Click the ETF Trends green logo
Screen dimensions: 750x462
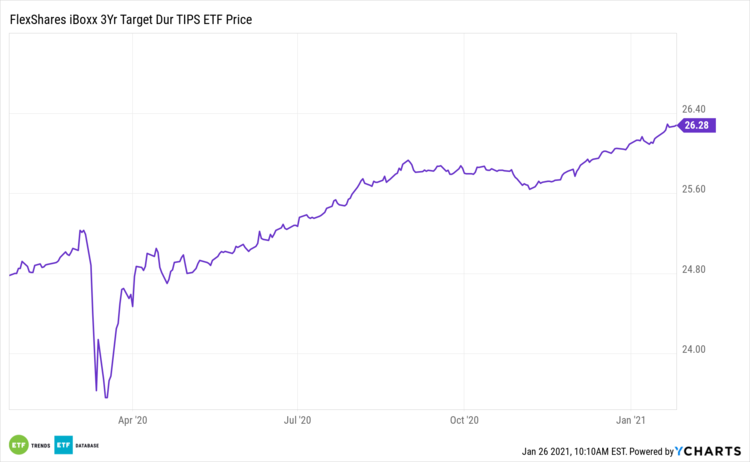[17, 443]
